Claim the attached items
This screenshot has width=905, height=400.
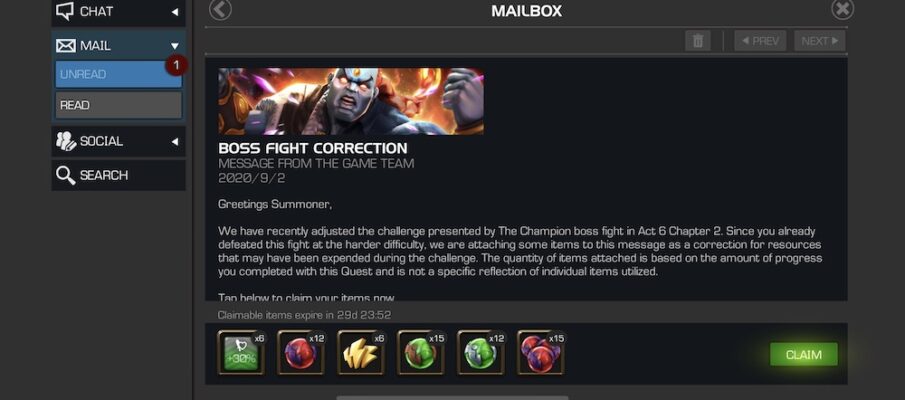click(803, 354)
